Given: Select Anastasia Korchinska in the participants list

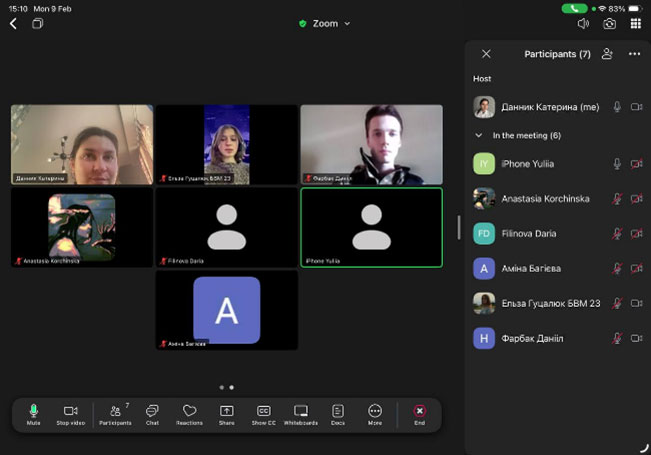Looking at the screenshot, I should coord(545,198).
